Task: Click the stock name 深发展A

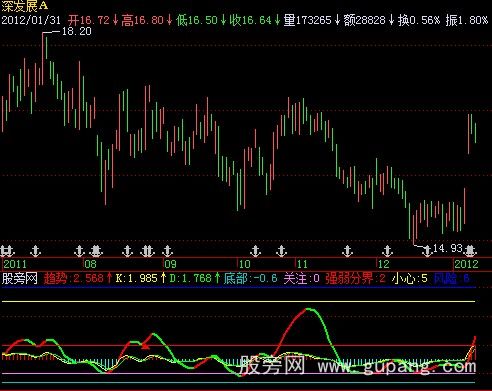Action: click(x=25, y=6)
